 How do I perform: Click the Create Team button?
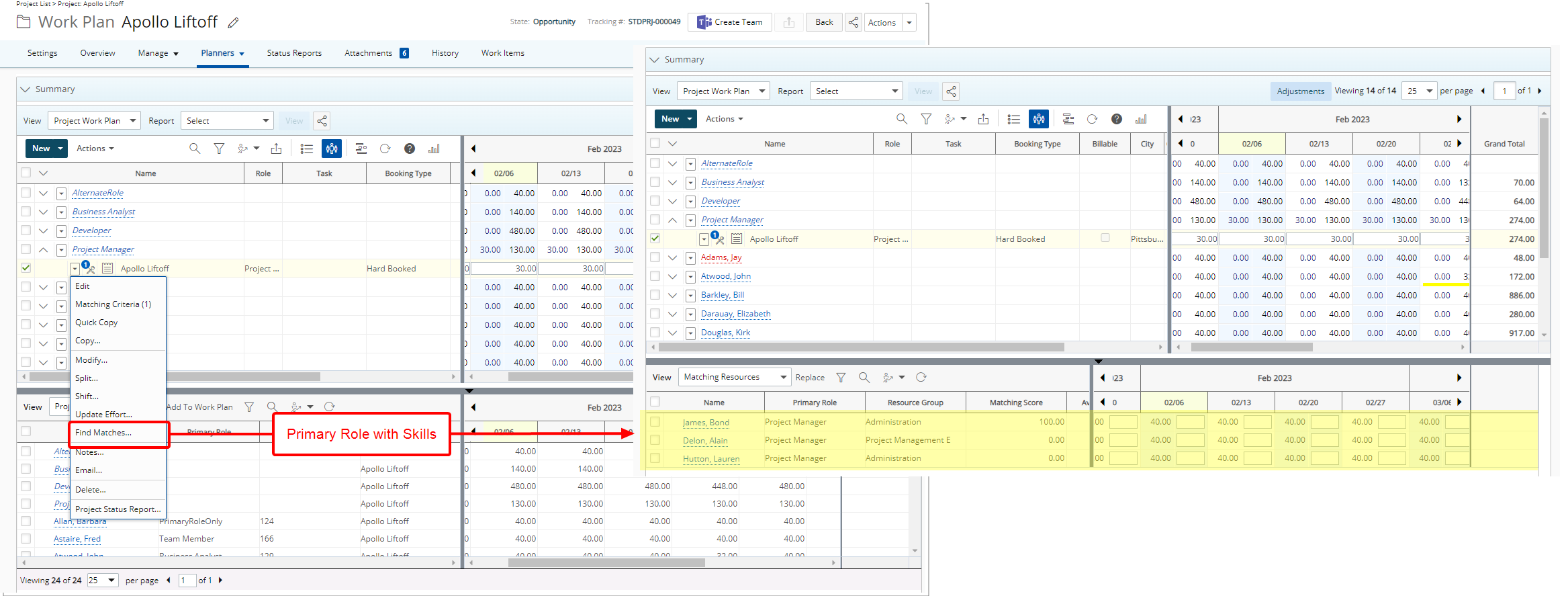click(x=730, y=22)
